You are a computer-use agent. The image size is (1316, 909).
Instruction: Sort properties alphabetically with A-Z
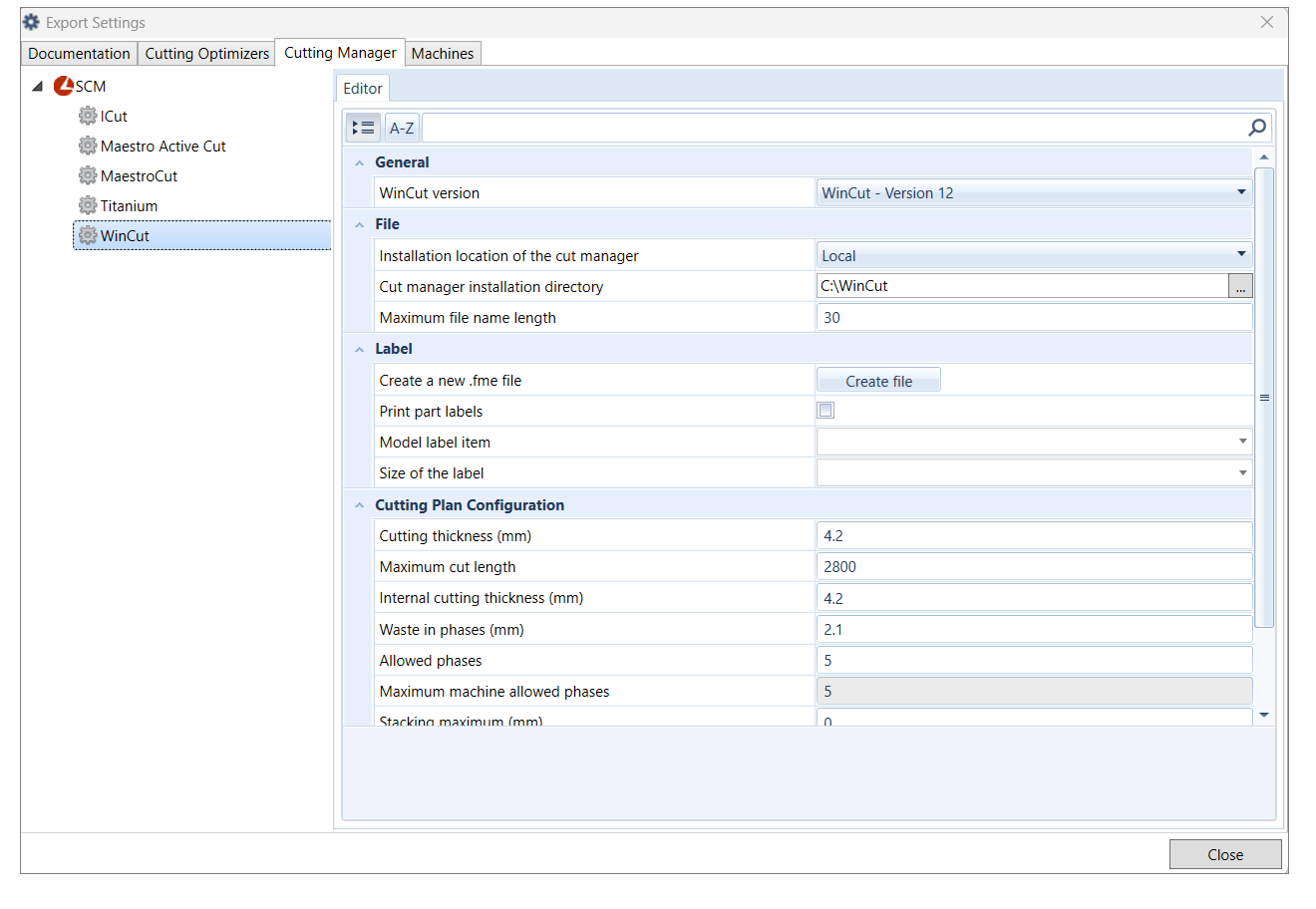click(402, 128)
